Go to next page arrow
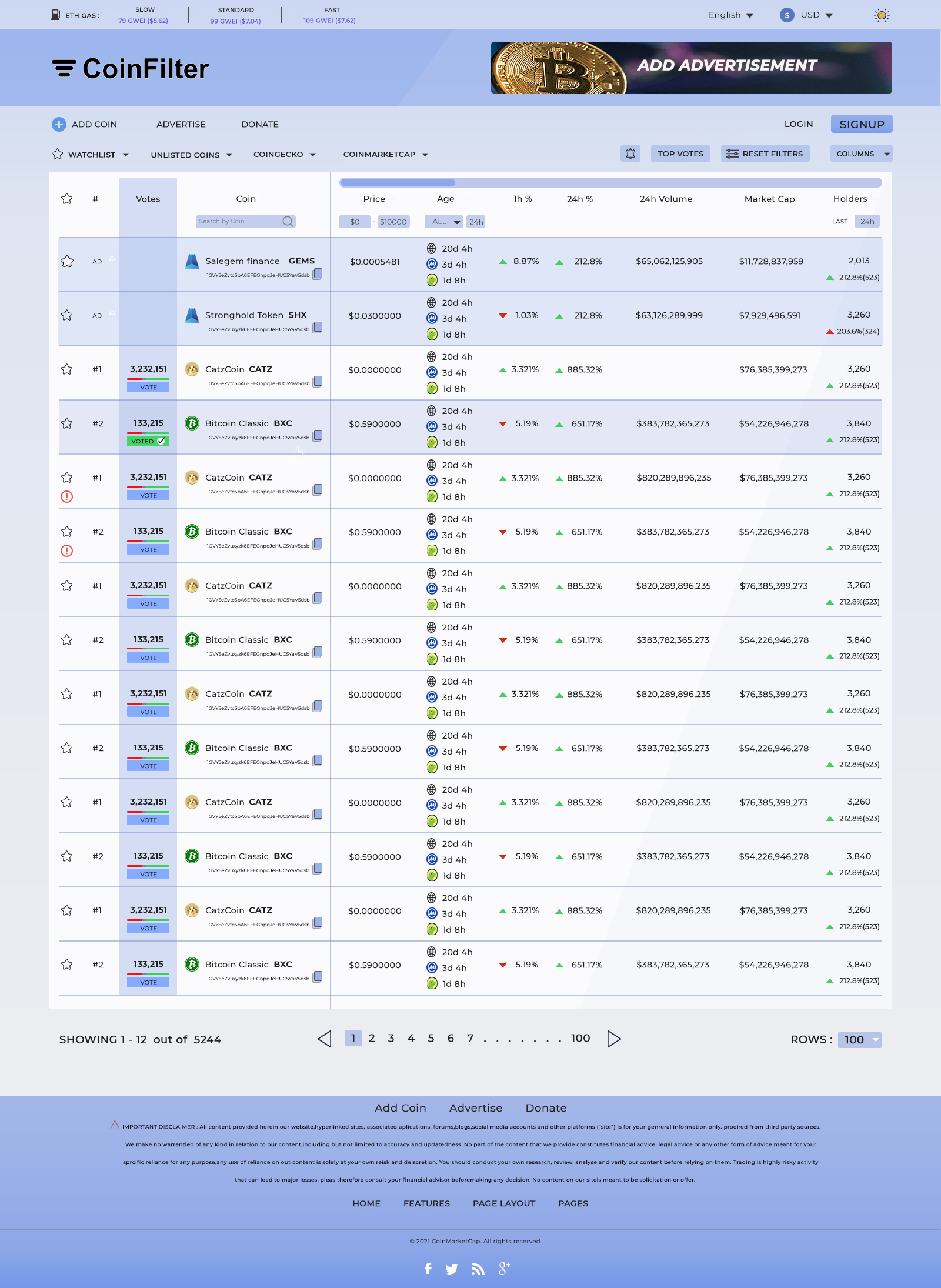The width and height of the screenshot is (941, 1288). pos(613,1039)
